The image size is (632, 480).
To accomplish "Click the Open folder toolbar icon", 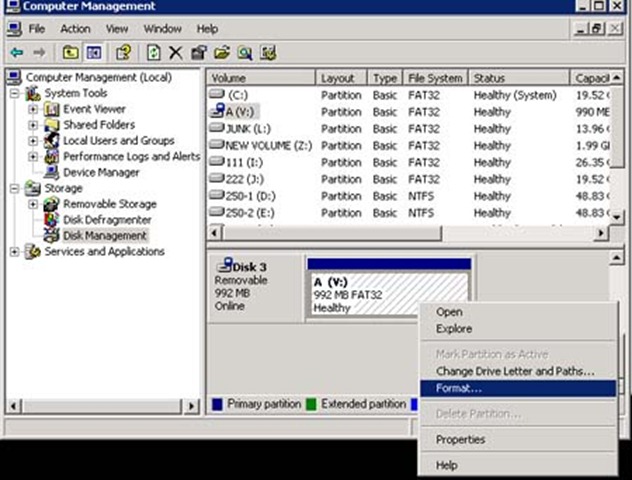I will [221, 53].
